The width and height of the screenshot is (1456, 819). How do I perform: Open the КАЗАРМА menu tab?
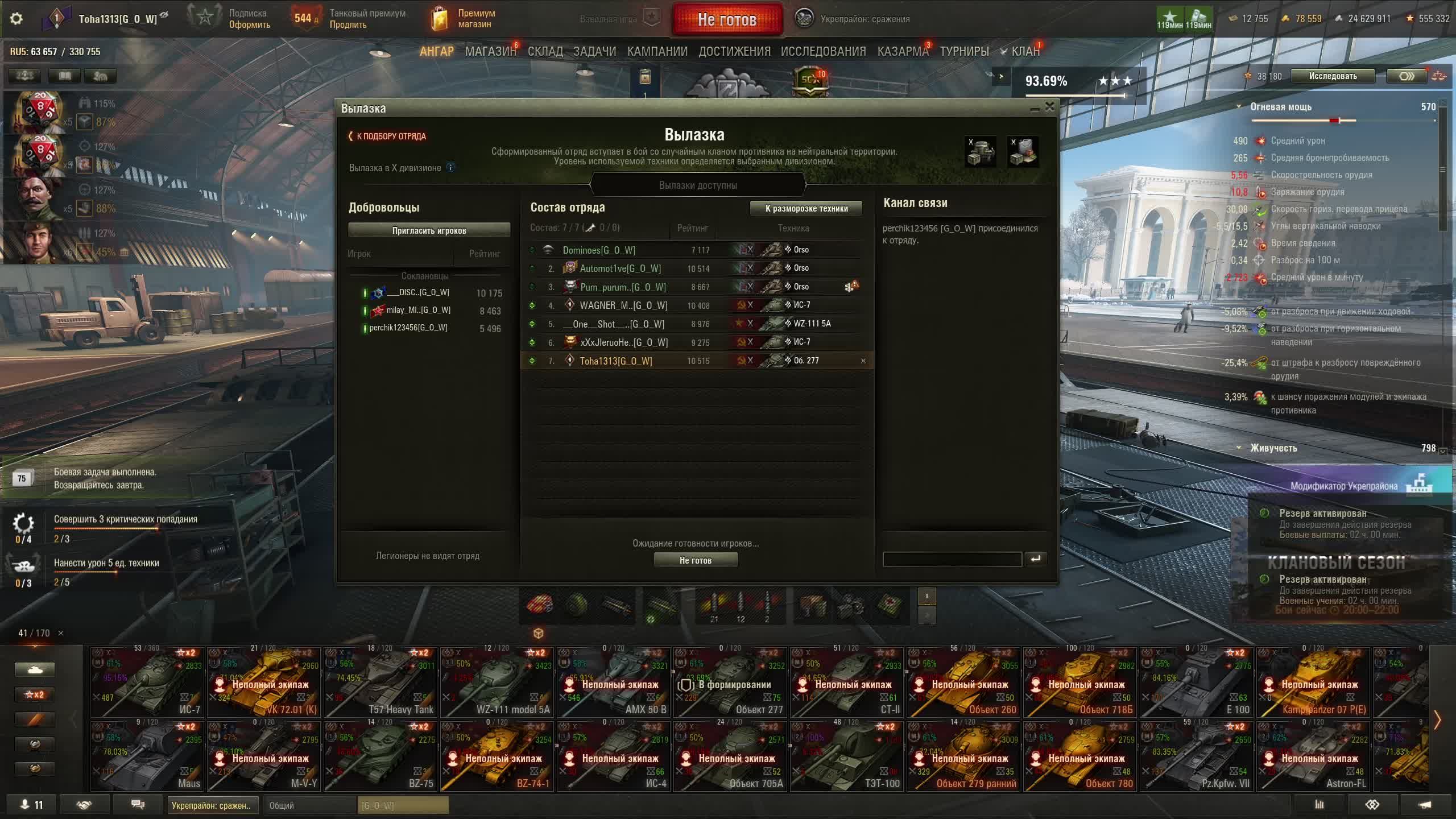(902, 51)
